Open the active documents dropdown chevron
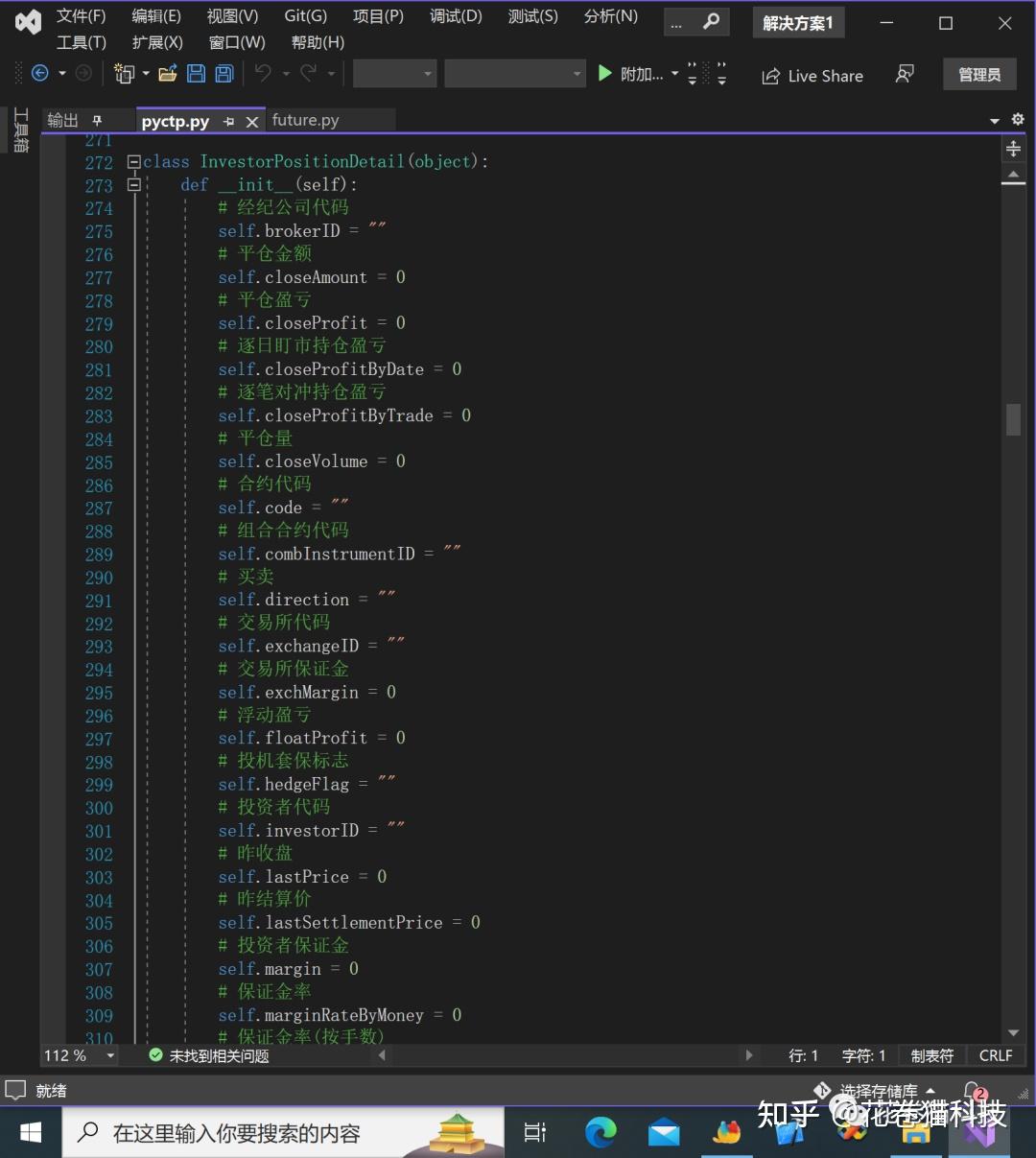This screenshot has width=1036, height=1158. coord(995,120)
